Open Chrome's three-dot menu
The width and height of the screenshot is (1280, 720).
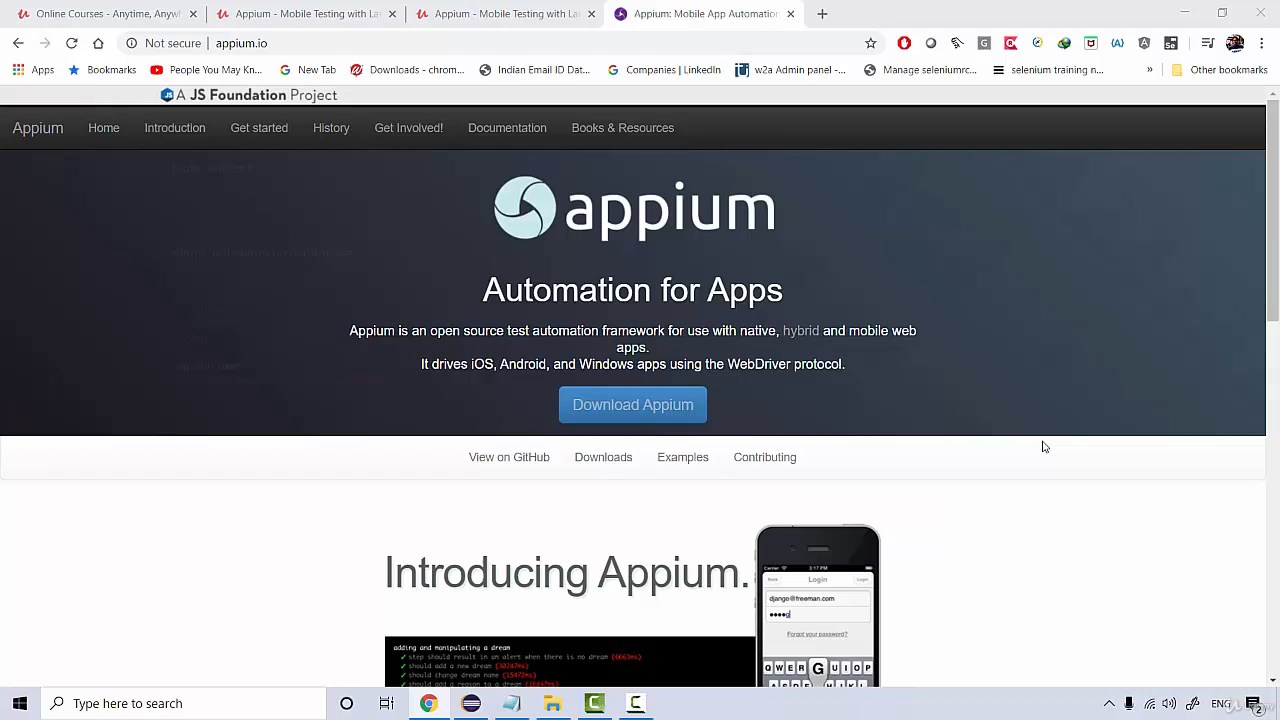click(1262, 43)
